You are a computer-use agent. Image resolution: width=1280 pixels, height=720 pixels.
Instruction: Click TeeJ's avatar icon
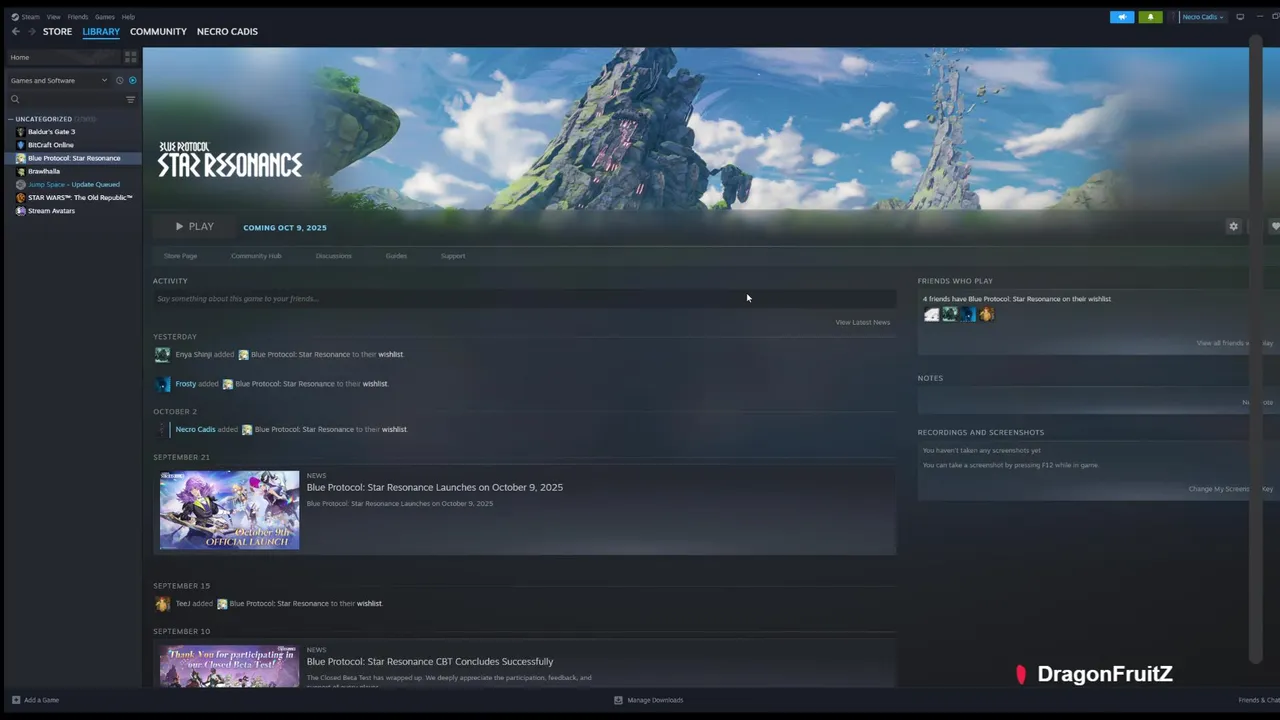click(162, 603)
